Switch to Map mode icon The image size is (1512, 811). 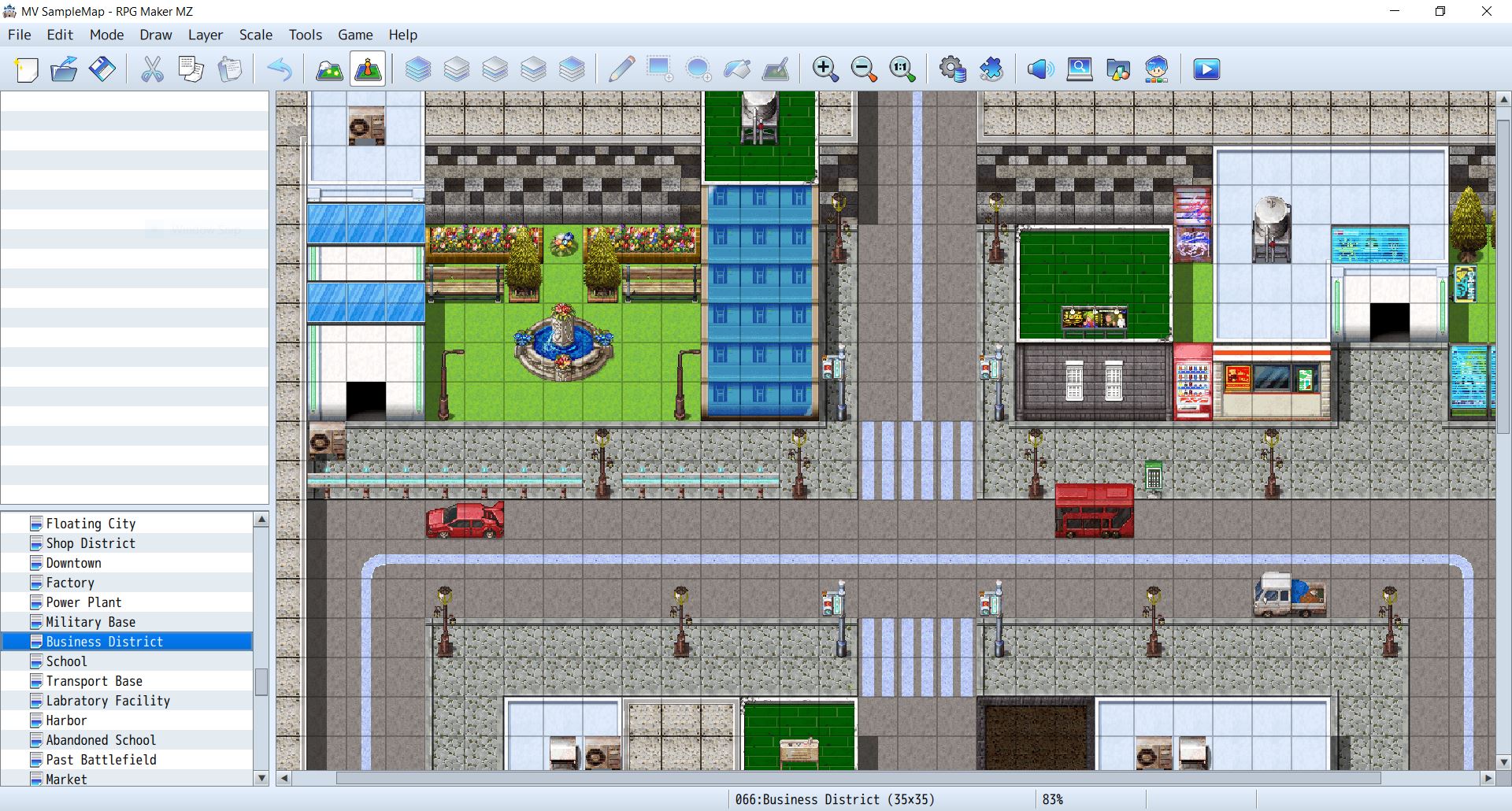pos(329,69)
